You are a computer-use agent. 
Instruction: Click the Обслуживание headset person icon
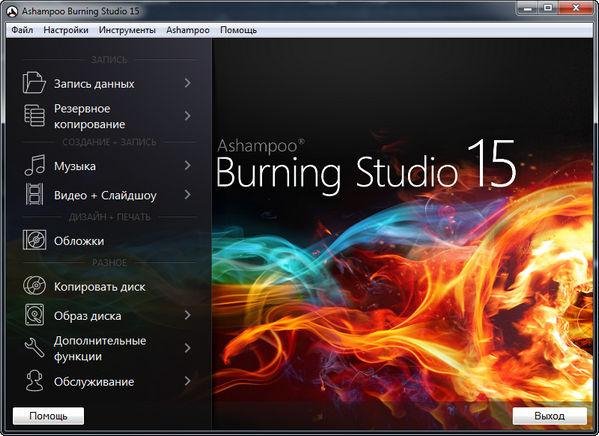pyautogui.click(x=34, y=381)
